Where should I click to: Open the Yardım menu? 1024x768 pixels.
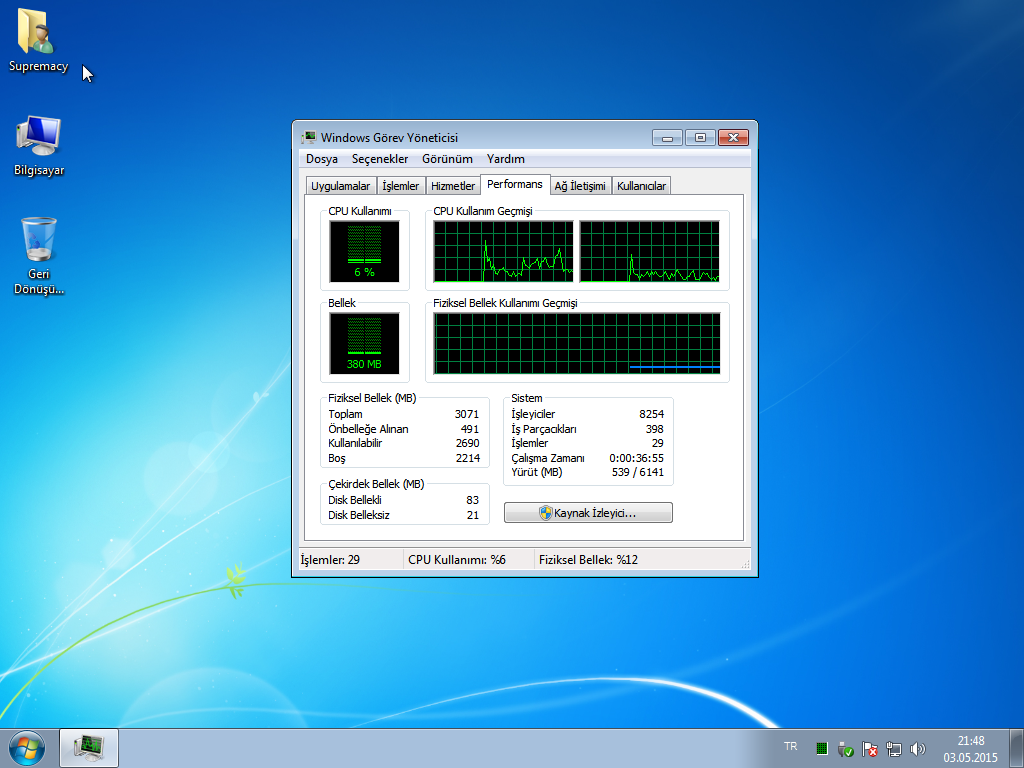tap(505, 159)
